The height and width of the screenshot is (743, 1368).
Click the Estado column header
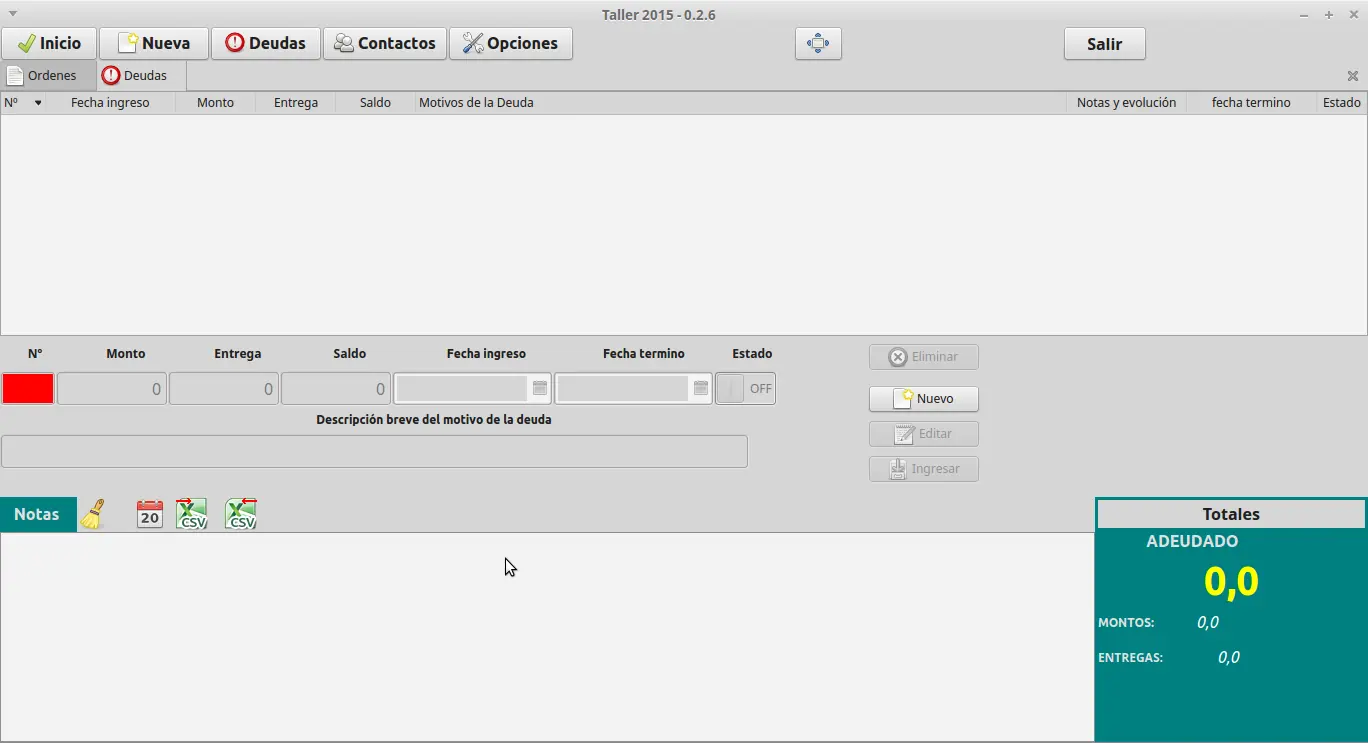1342,103
